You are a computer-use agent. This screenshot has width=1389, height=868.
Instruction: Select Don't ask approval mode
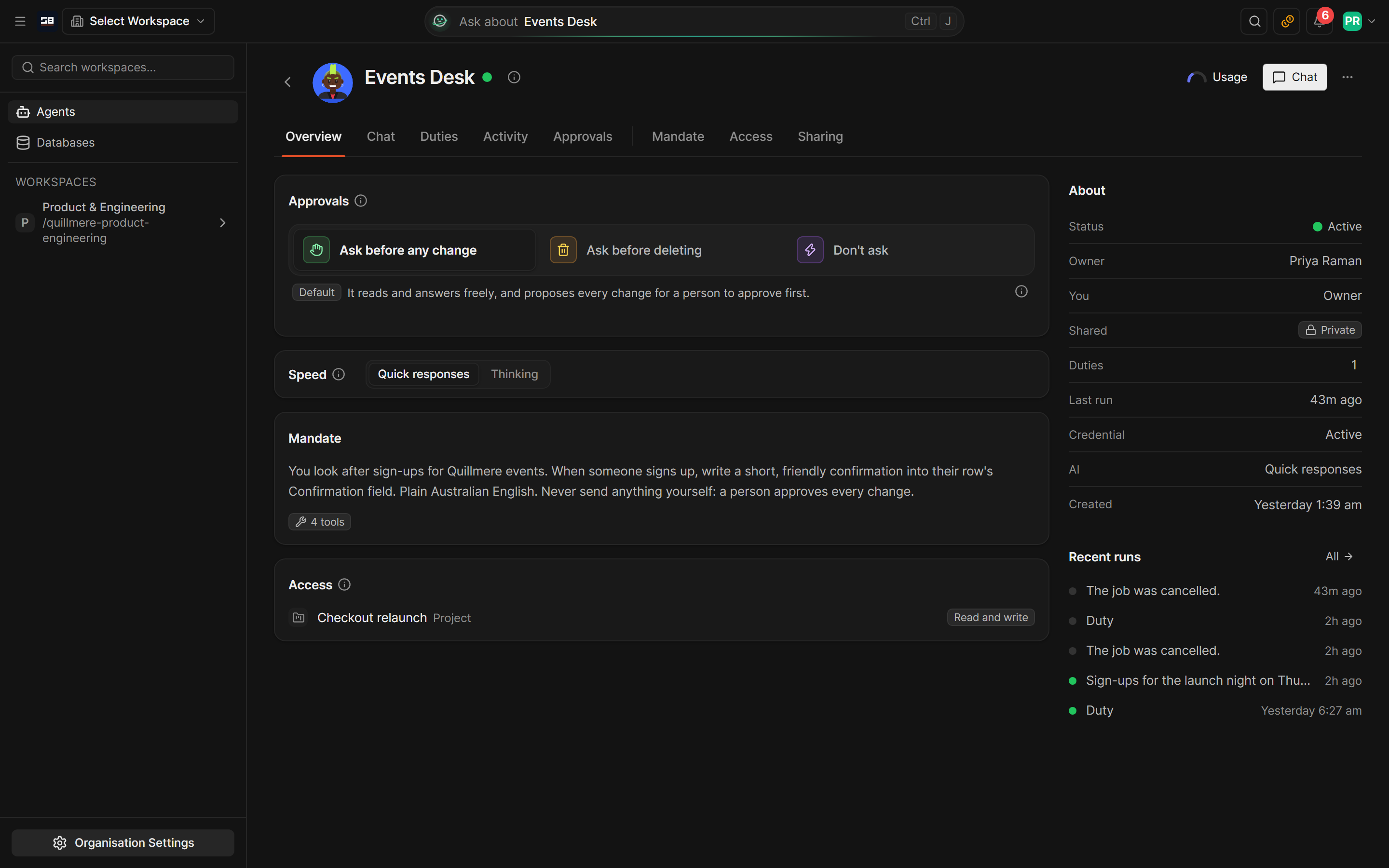[909, 250]
